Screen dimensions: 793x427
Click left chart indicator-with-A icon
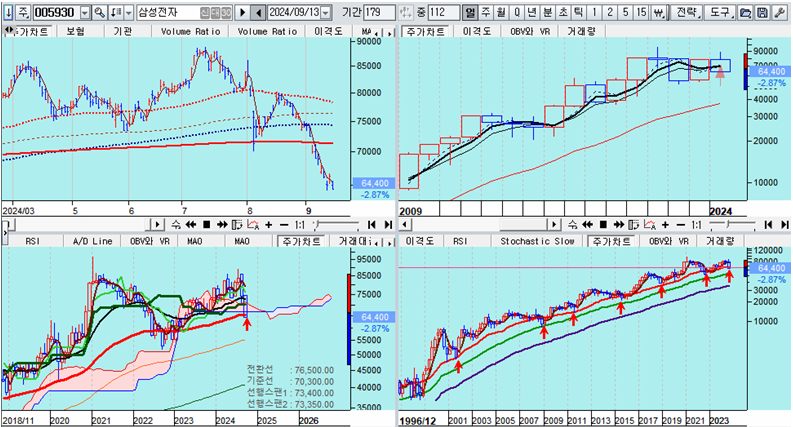click(x=253, y=225)
